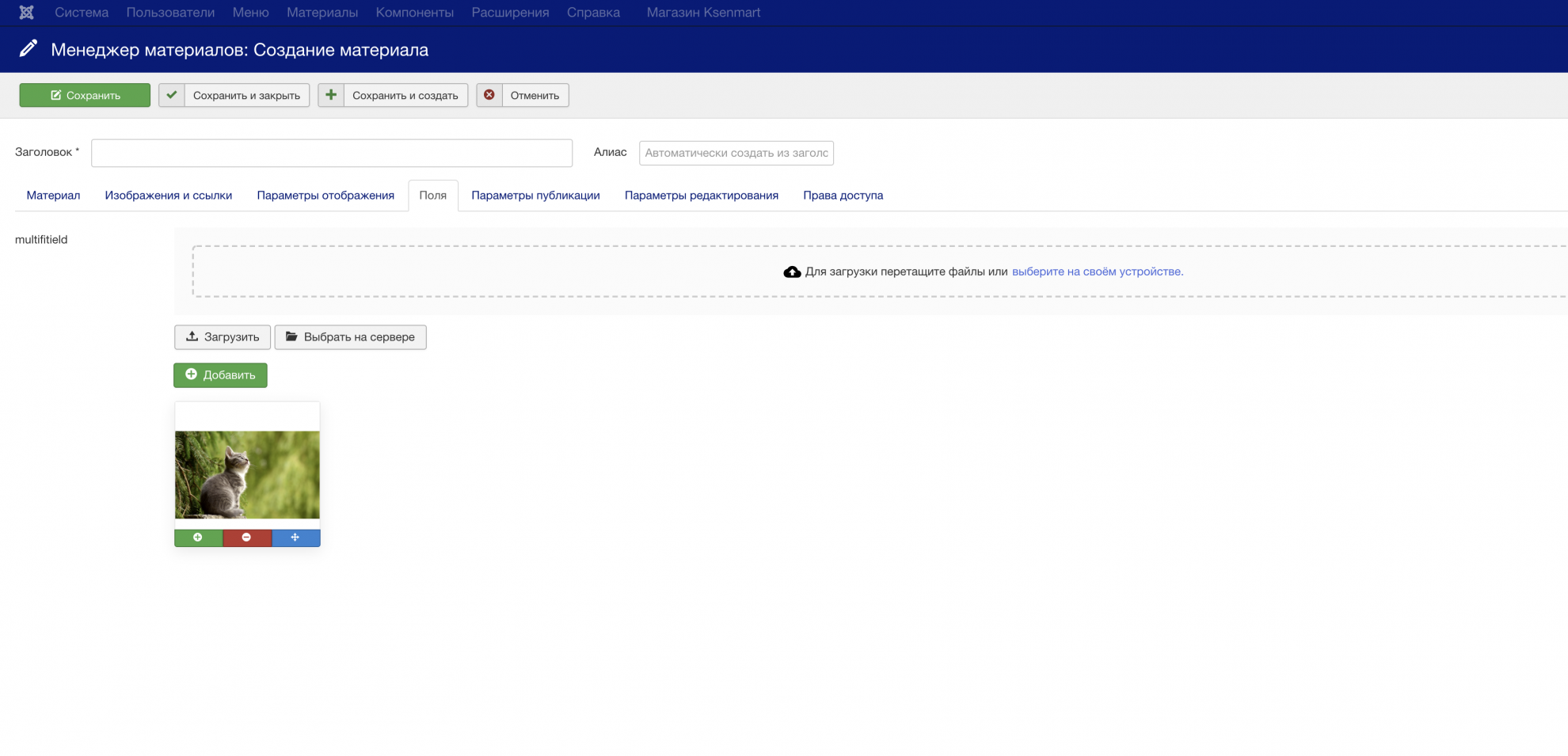Click the Joomla logo icon
The width and height of the screenshot is (1568, 756).
click(x=26, y=13)
